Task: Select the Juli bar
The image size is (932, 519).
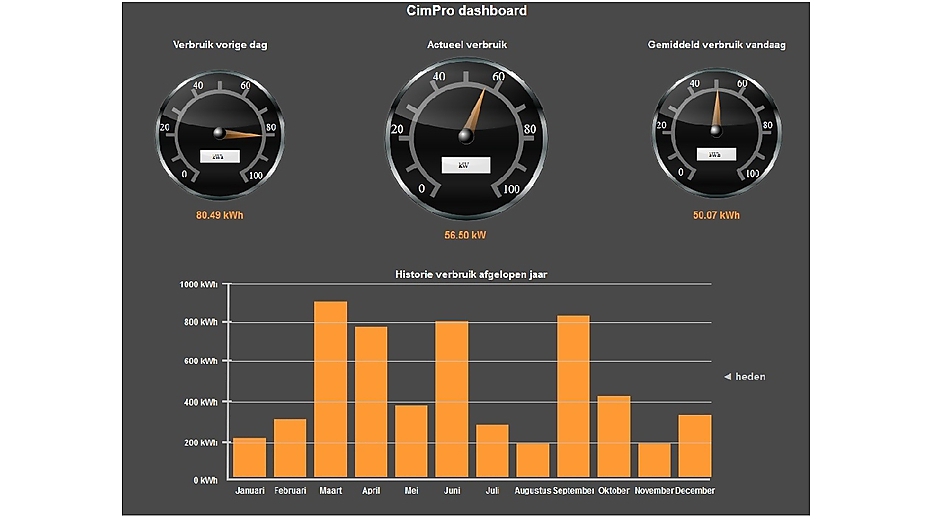Action: pos(492,451)
